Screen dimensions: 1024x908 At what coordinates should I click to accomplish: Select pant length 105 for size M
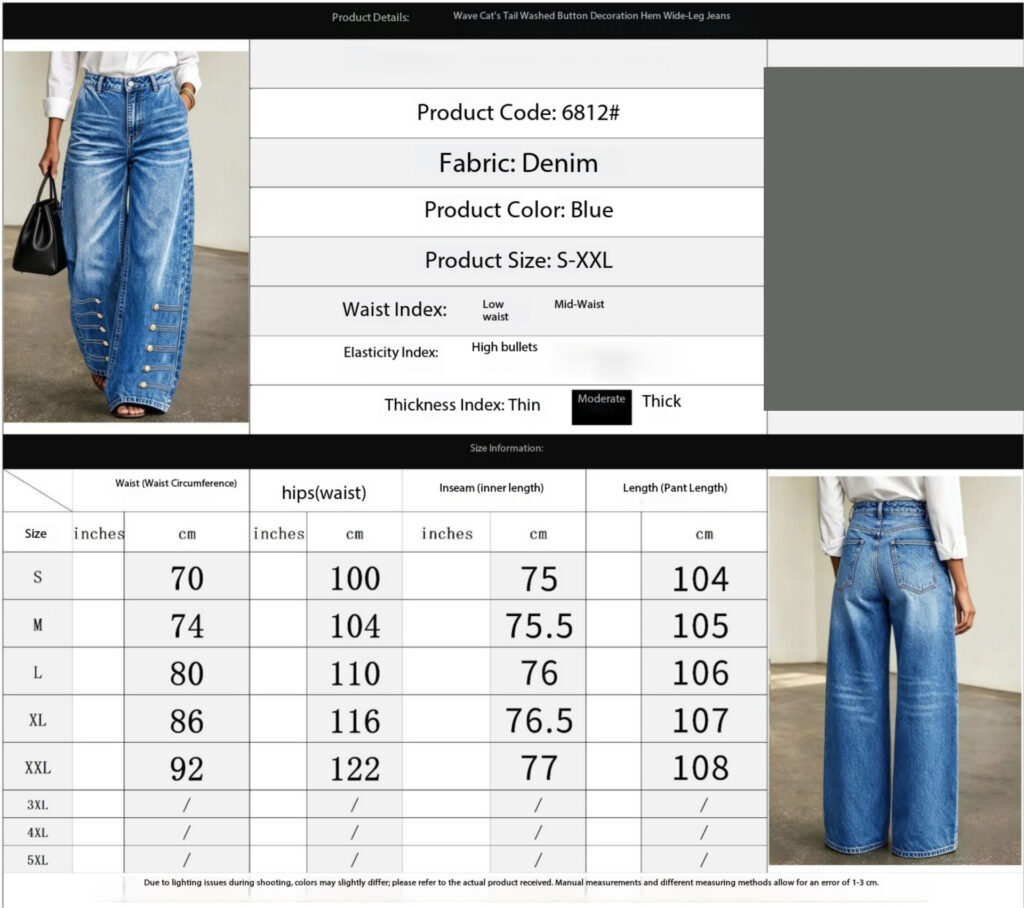click(700, 626)
